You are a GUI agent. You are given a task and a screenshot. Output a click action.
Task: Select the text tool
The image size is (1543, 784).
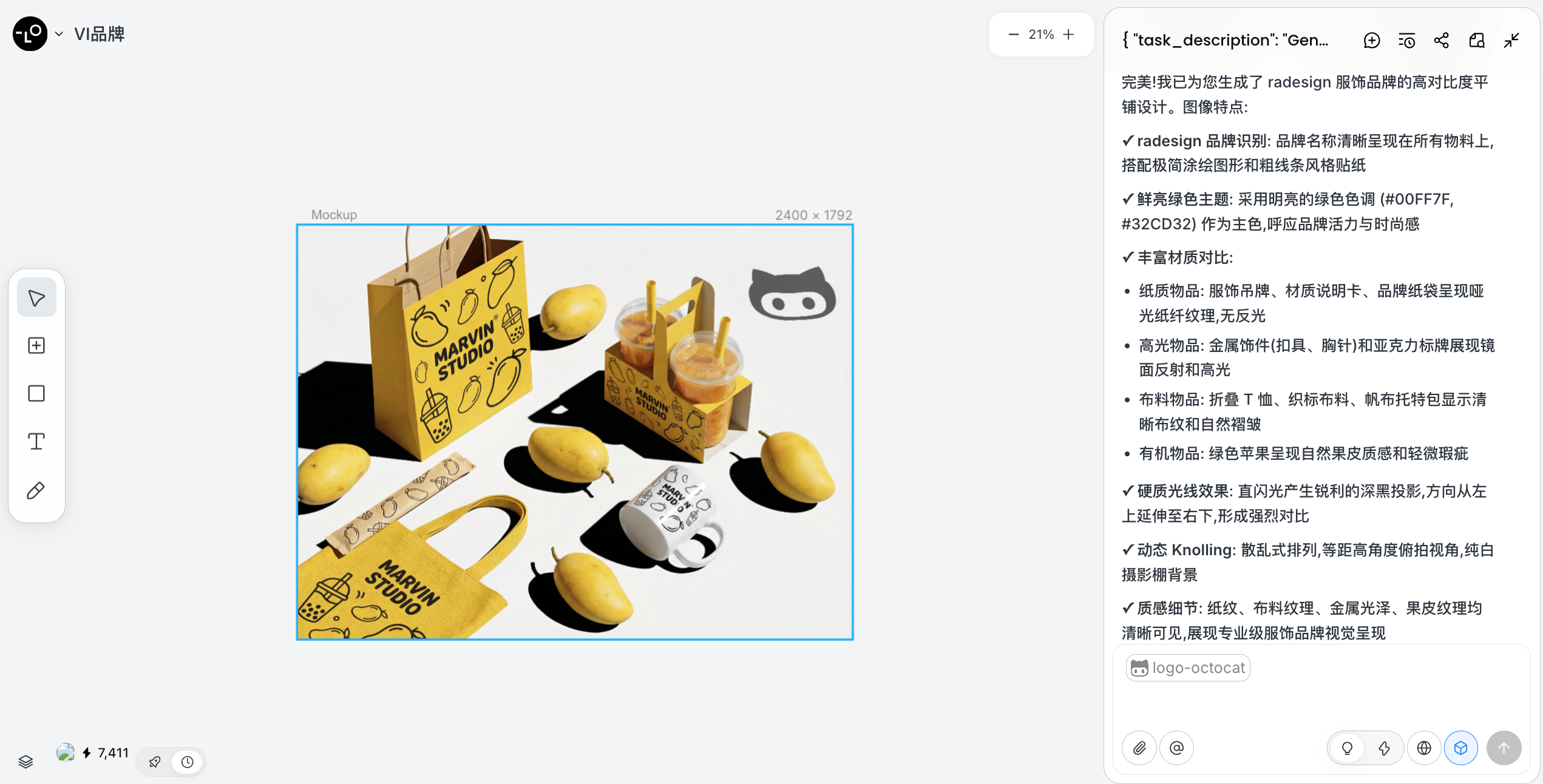coord(36,441)
